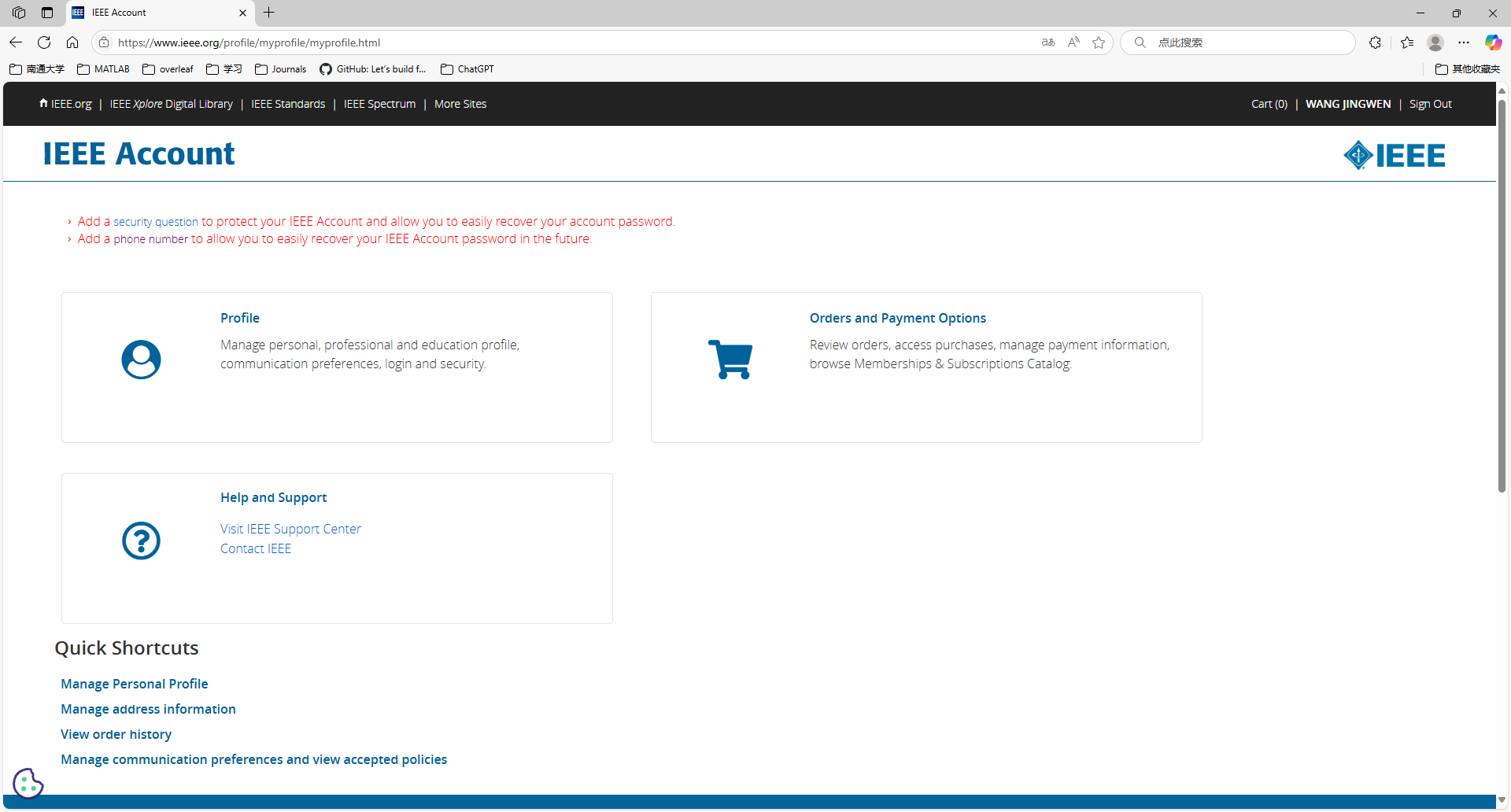Click the page vertical scrollbar thumb
Image resolution: width=1511 pixels, height=812 pixels.
(1502, 296)
